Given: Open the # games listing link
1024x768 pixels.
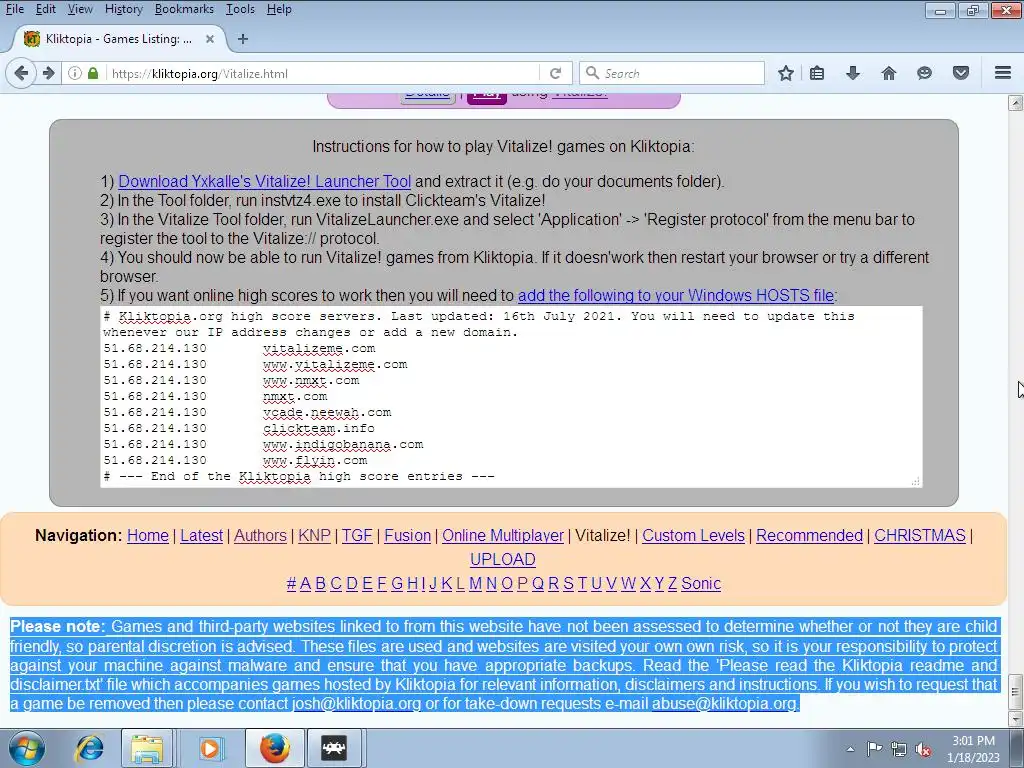Looking at the screenshot, I should tap(291, 584).
